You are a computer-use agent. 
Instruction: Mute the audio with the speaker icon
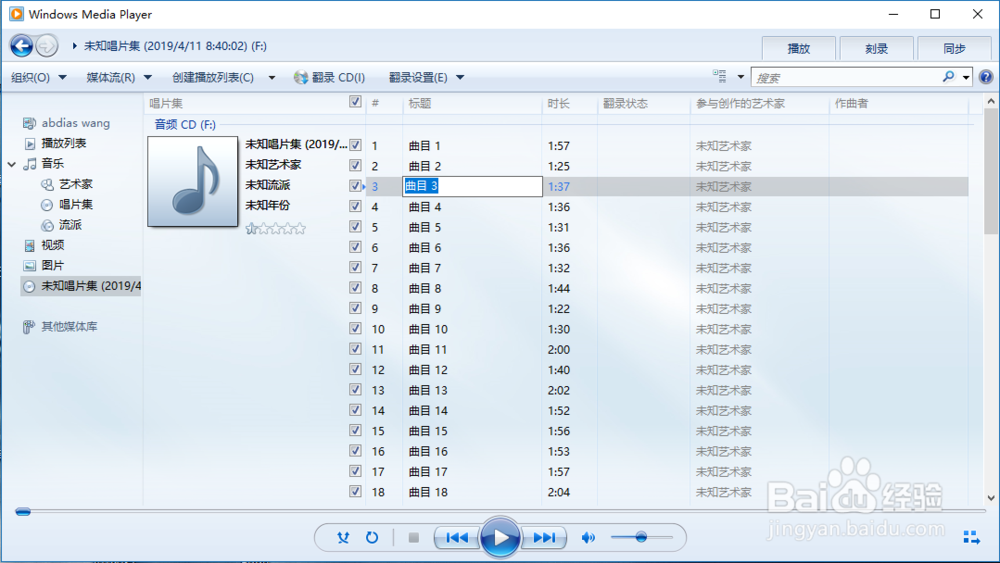(x=588, y=537)
